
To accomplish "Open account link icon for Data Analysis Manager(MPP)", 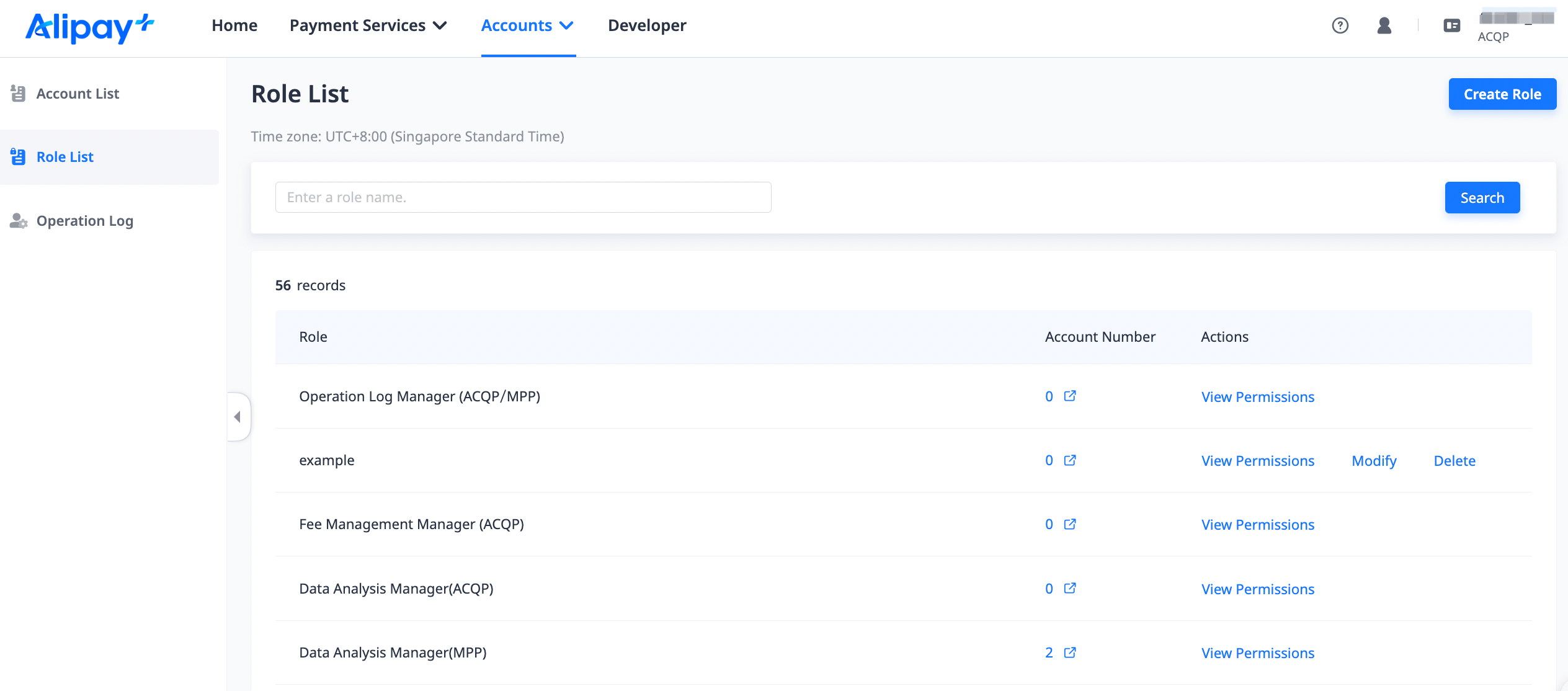I will click(1069, 653).
